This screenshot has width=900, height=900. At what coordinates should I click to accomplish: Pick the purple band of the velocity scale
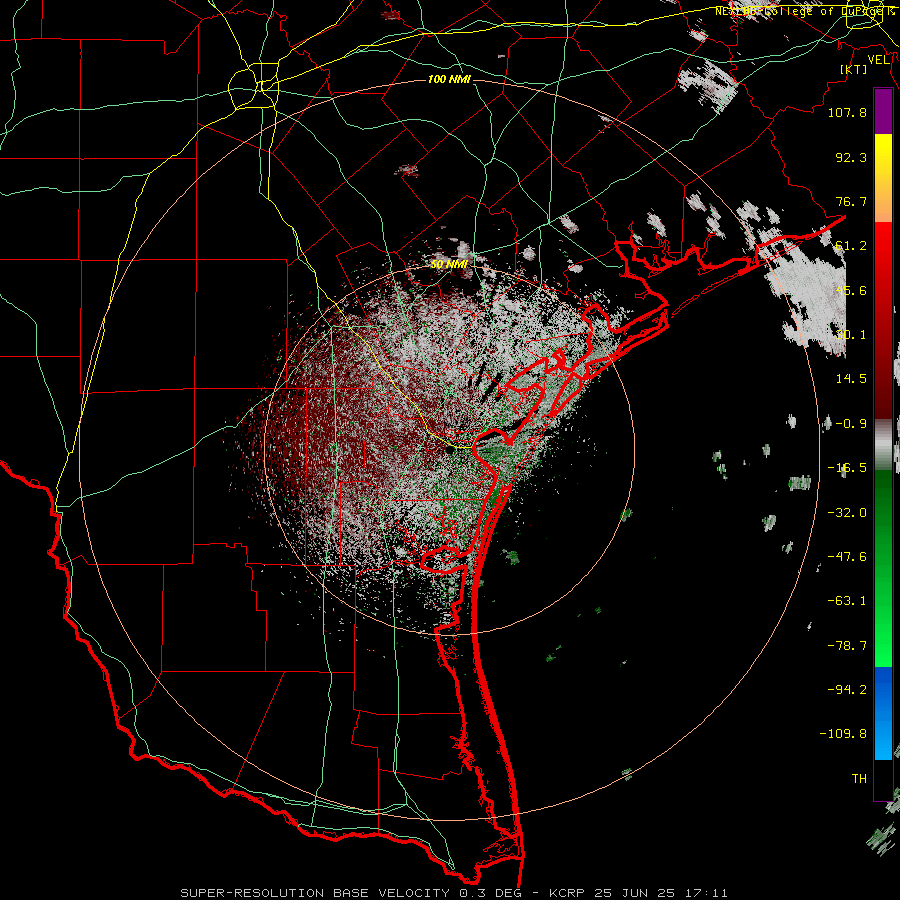[883, 112]
